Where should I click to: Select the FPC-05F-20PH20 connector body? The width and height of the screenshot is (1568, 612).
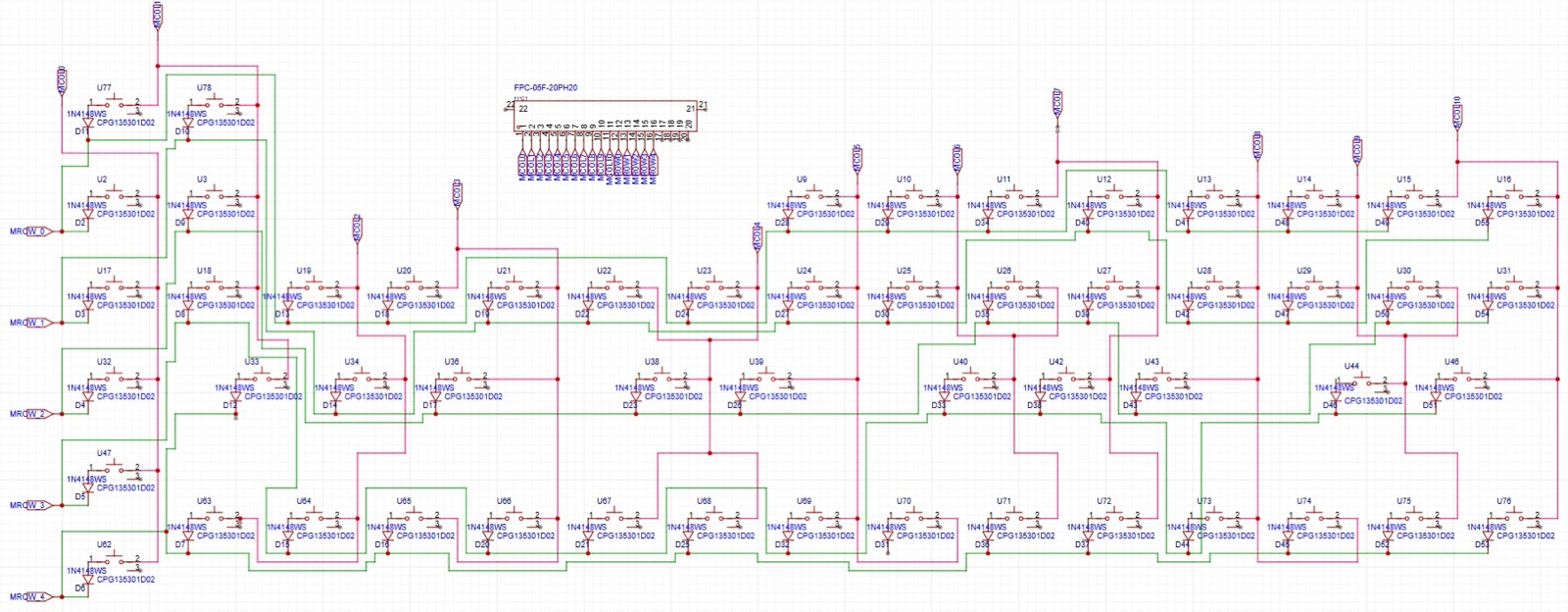click(607, 115)
